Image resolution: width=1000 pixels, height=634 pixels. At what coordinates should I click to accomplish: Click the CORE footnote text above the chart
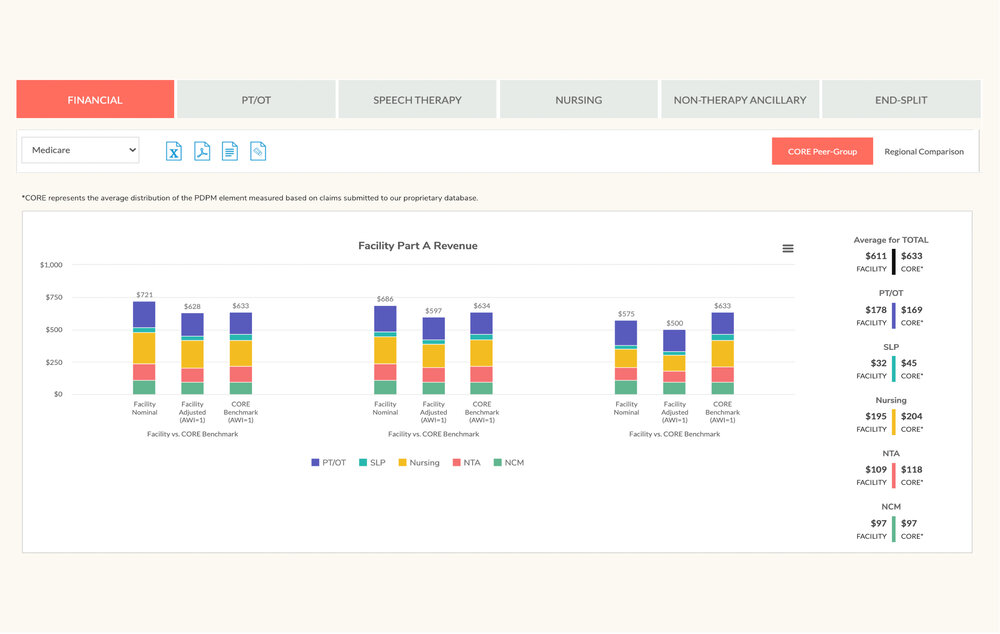250,198
